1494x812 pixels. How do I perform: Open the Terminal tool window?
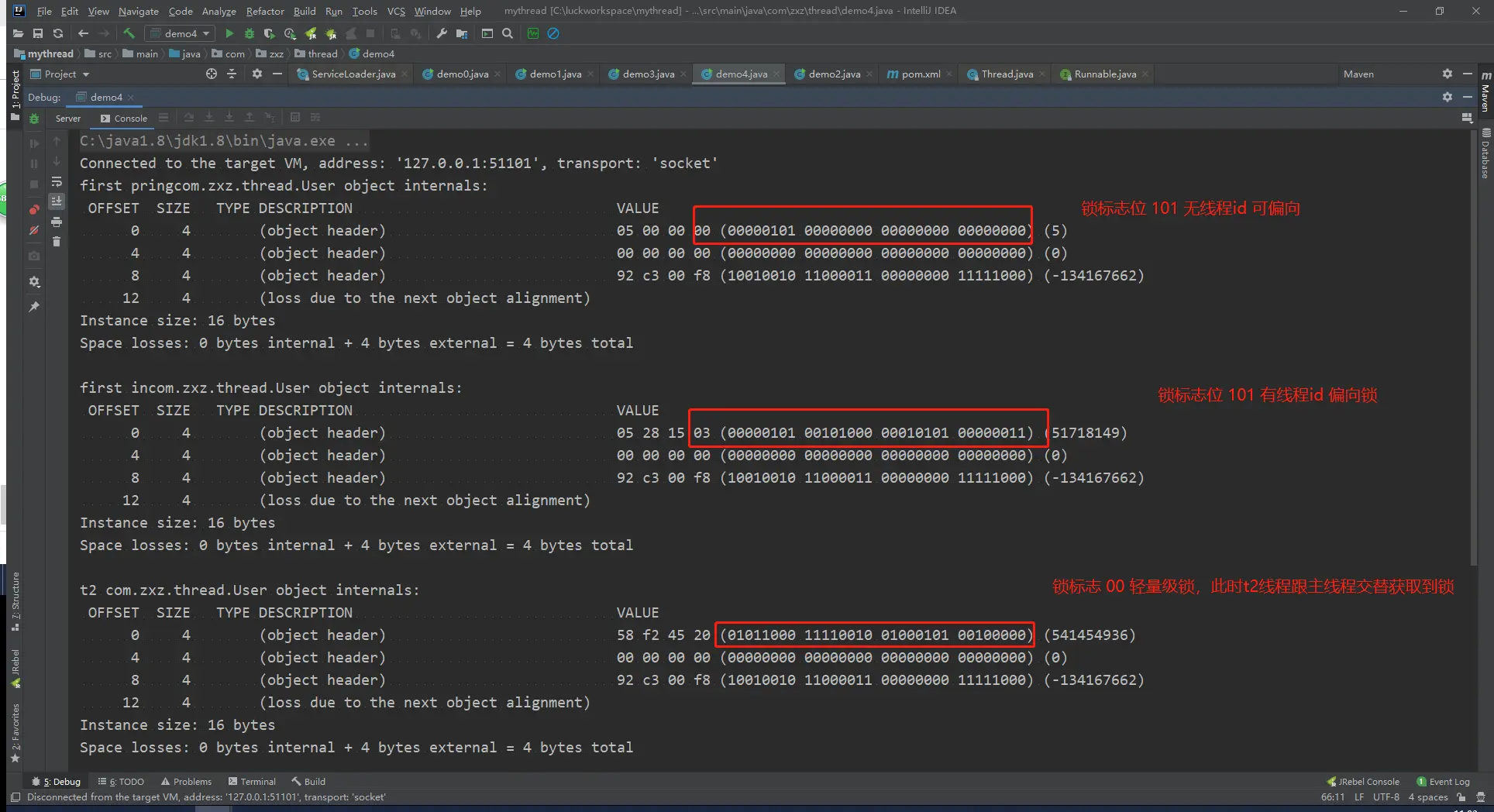tap(253, 782)
